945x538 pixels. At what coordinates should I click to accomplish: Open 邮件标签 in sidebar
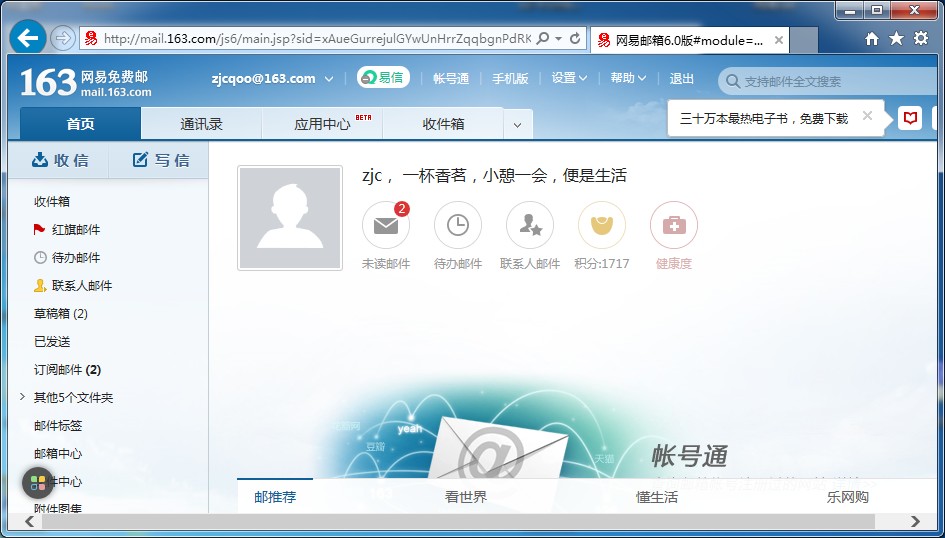coord(58,425)
